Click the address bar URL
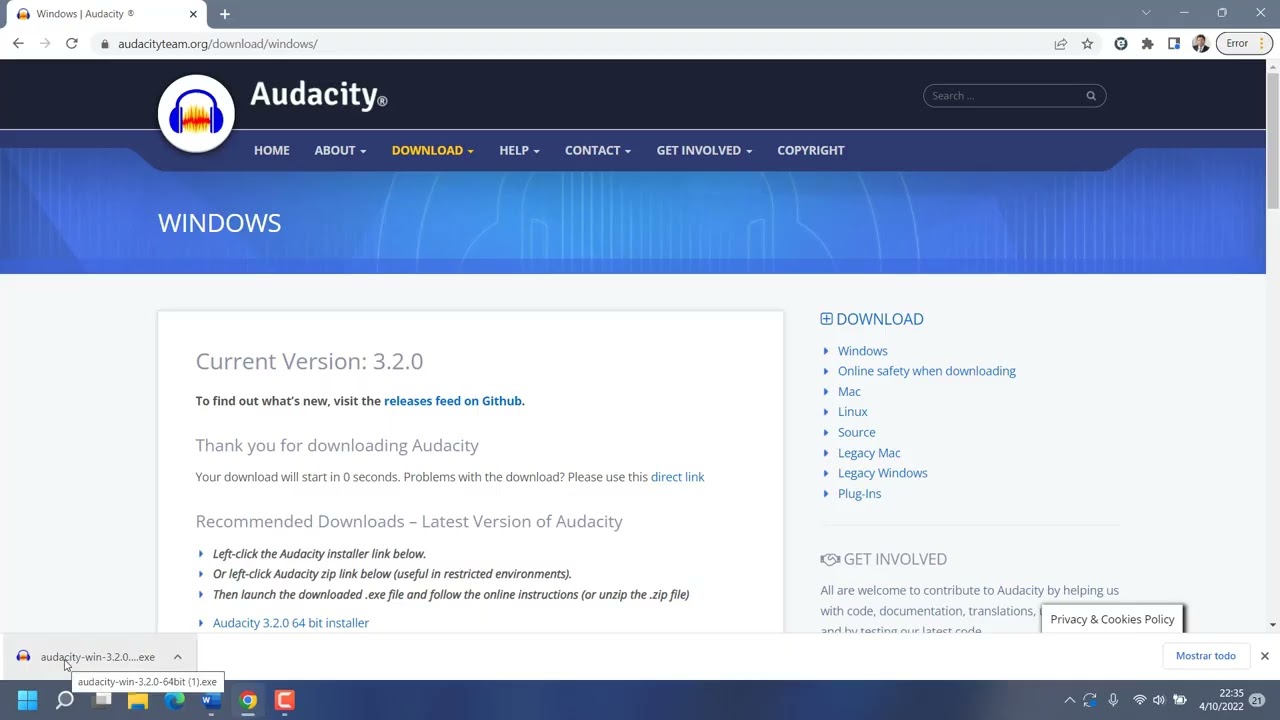 [217, 44]
